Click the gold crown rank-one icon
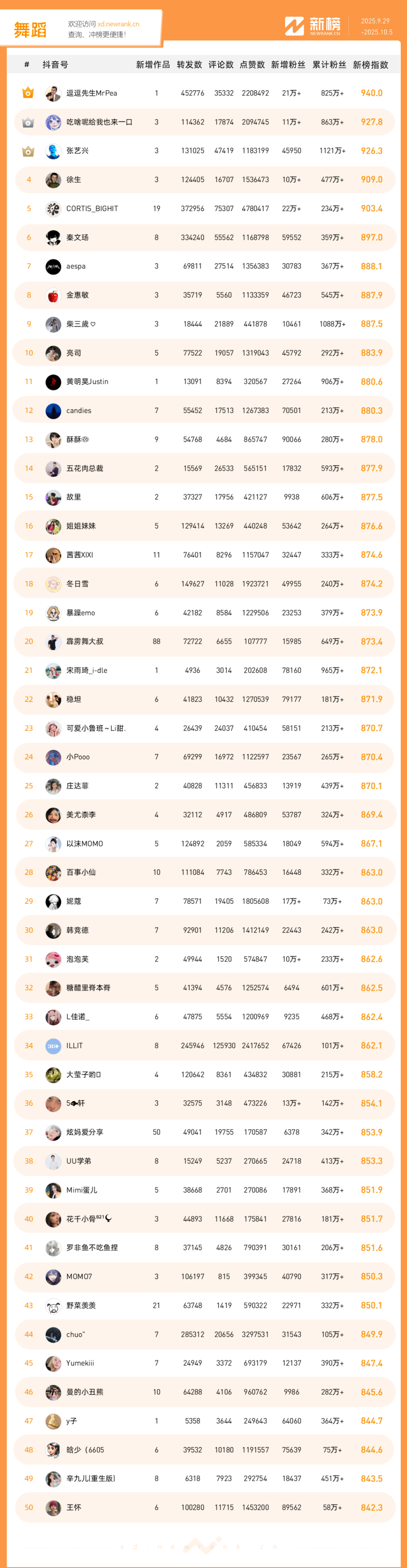The height and width of the screenshot is (1568, 407). (x=28, y=93)
